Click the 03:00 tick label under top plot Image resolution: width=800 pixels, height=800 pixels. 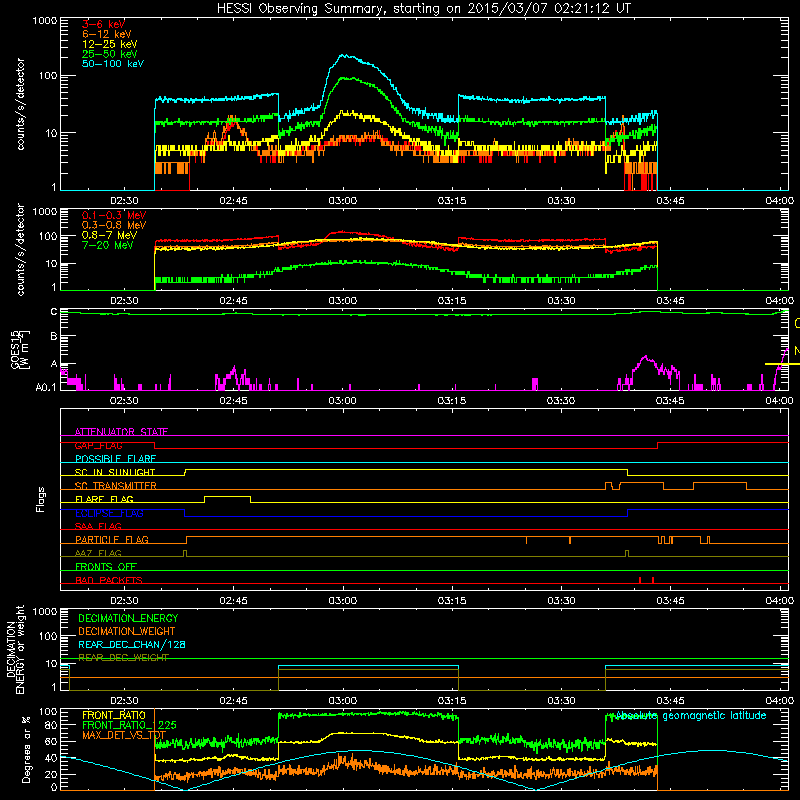(342, 201)
